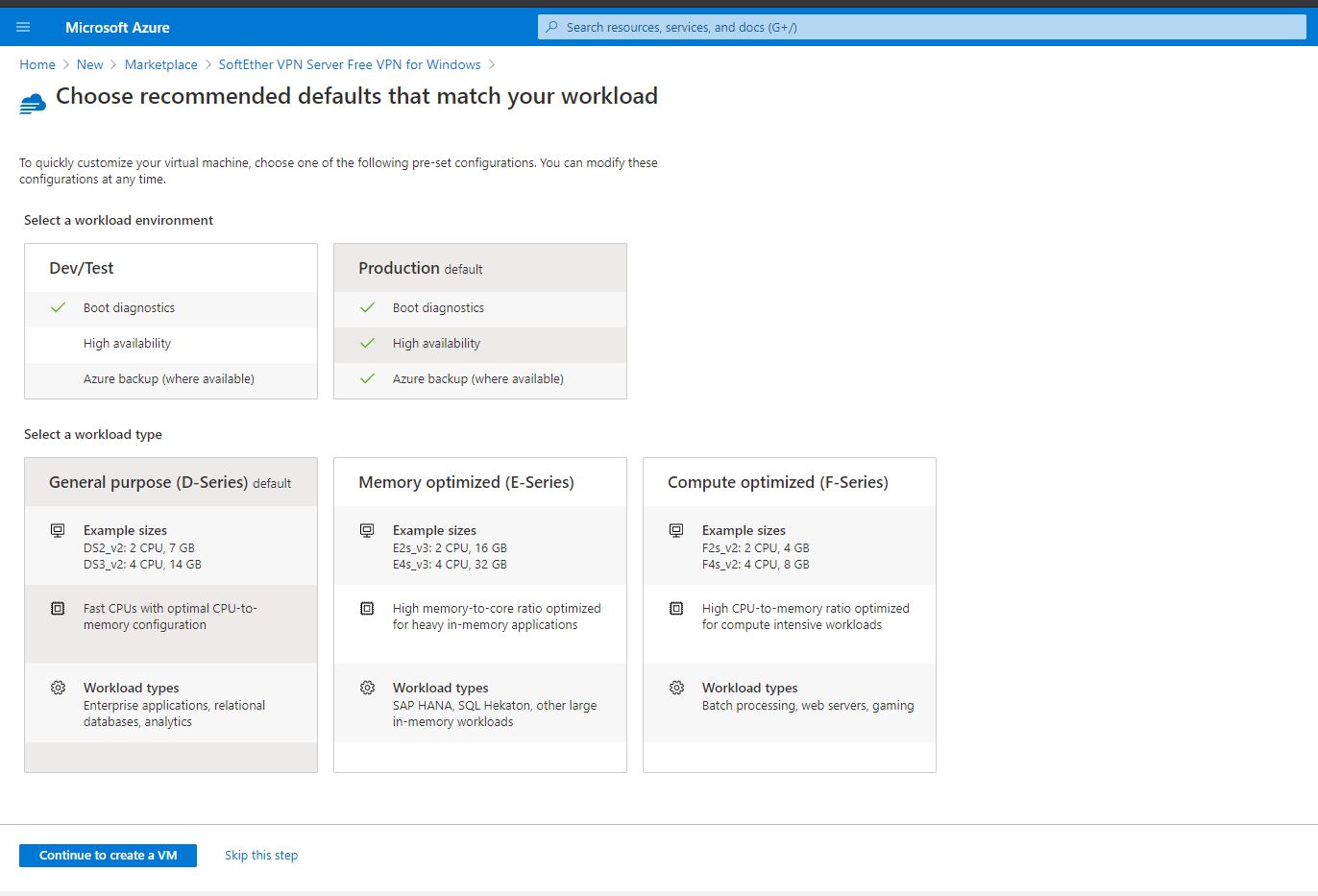Open SoftEther VPN Server breadcrumb link
This screenshot has width=1318, height=896.
(x=350, y=64)
